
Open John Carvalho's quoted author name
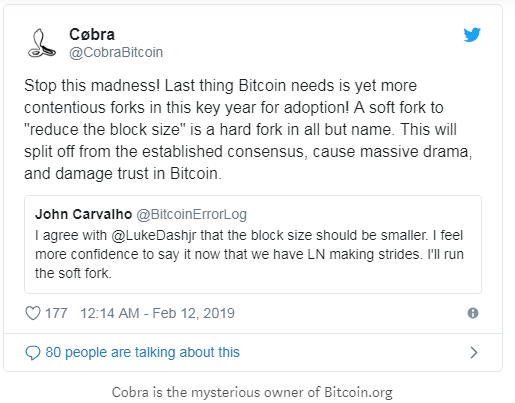(83, 214)
